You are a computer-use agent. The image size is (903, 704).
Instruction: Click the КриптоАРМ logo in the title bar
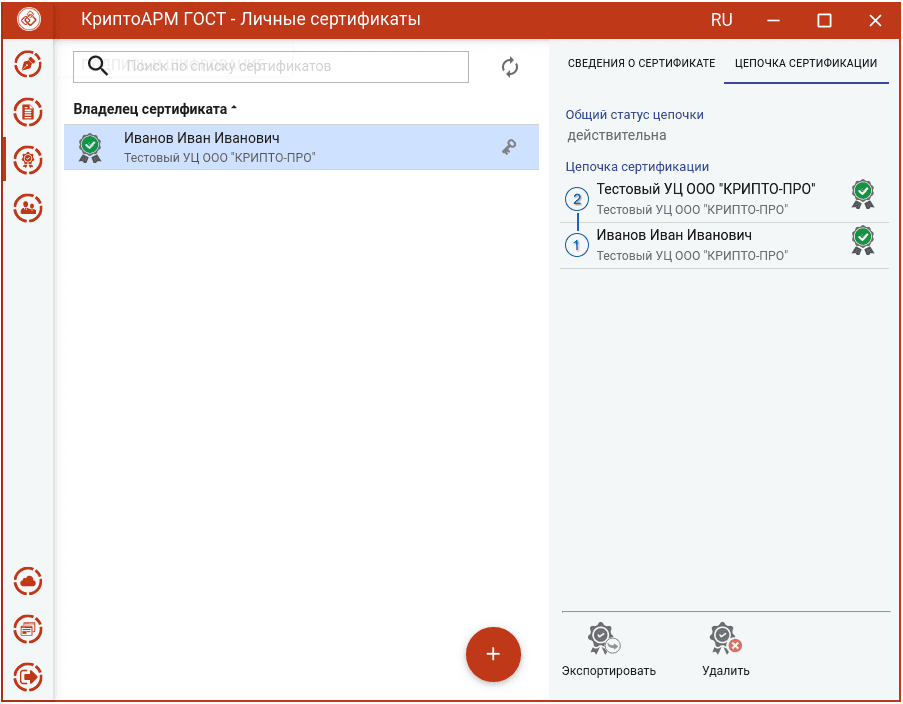coord(28,20)
